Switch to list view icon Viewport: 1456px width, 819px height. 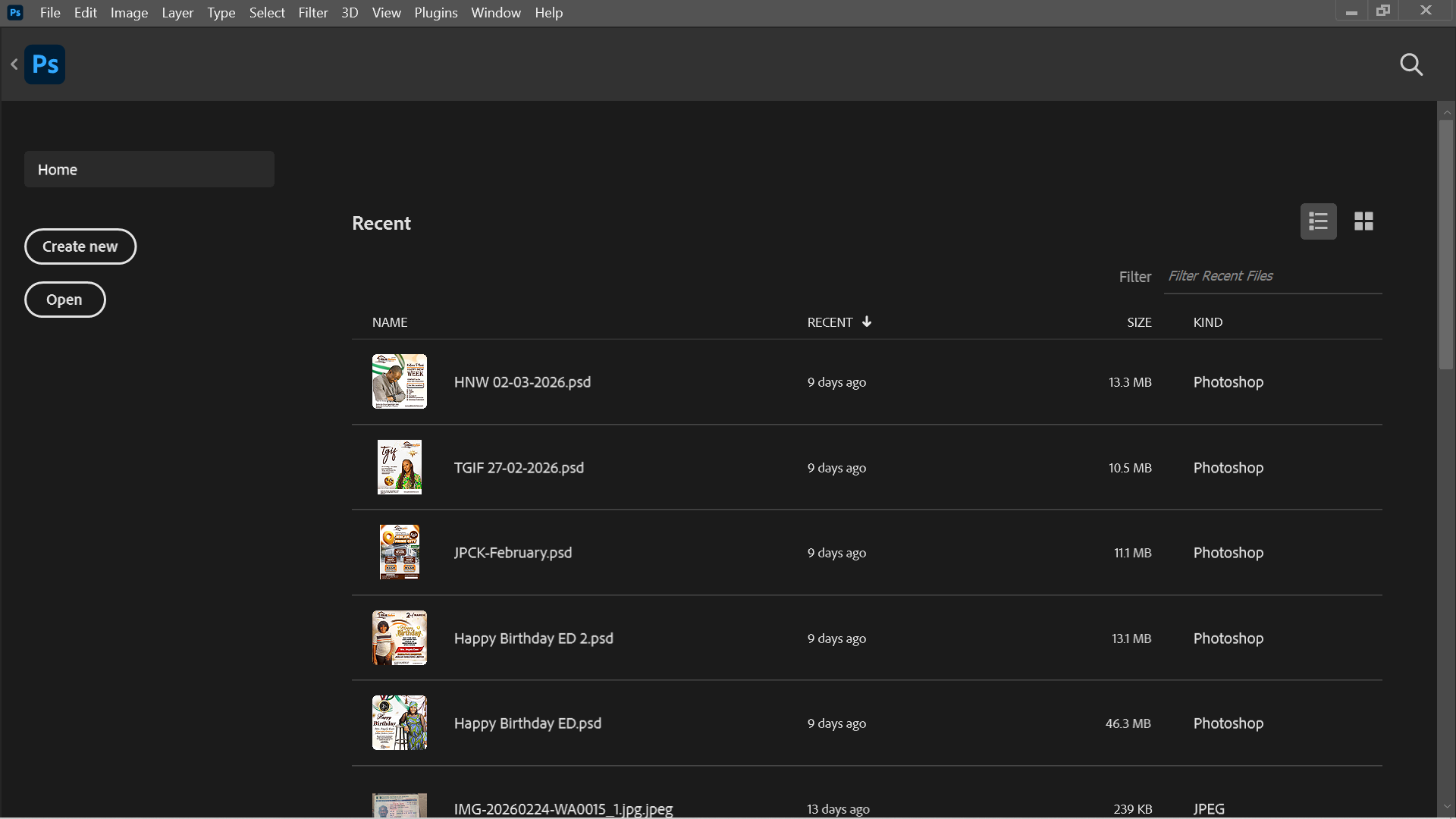click(x=1319, y=221)
